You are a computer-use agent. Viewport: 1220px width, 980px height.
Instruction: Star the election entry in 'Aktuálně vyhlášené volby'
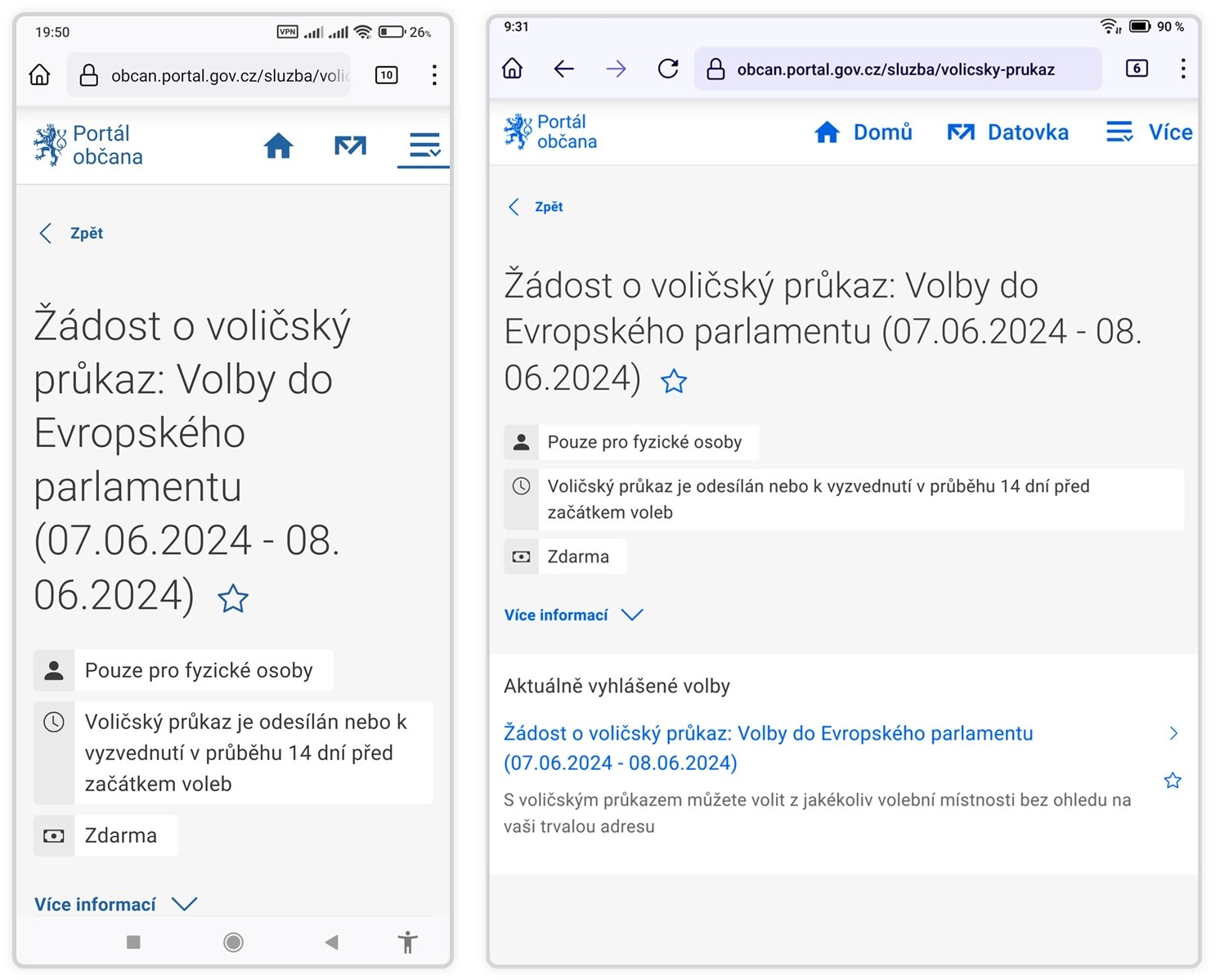coord(1173,781)
